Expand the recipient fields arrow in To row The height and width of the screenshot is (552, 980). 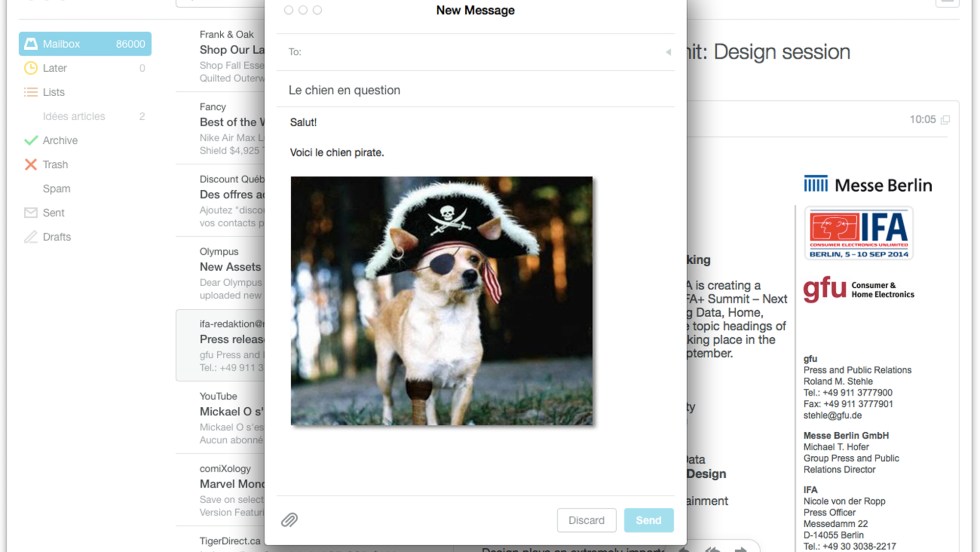(x=668, y=52)
